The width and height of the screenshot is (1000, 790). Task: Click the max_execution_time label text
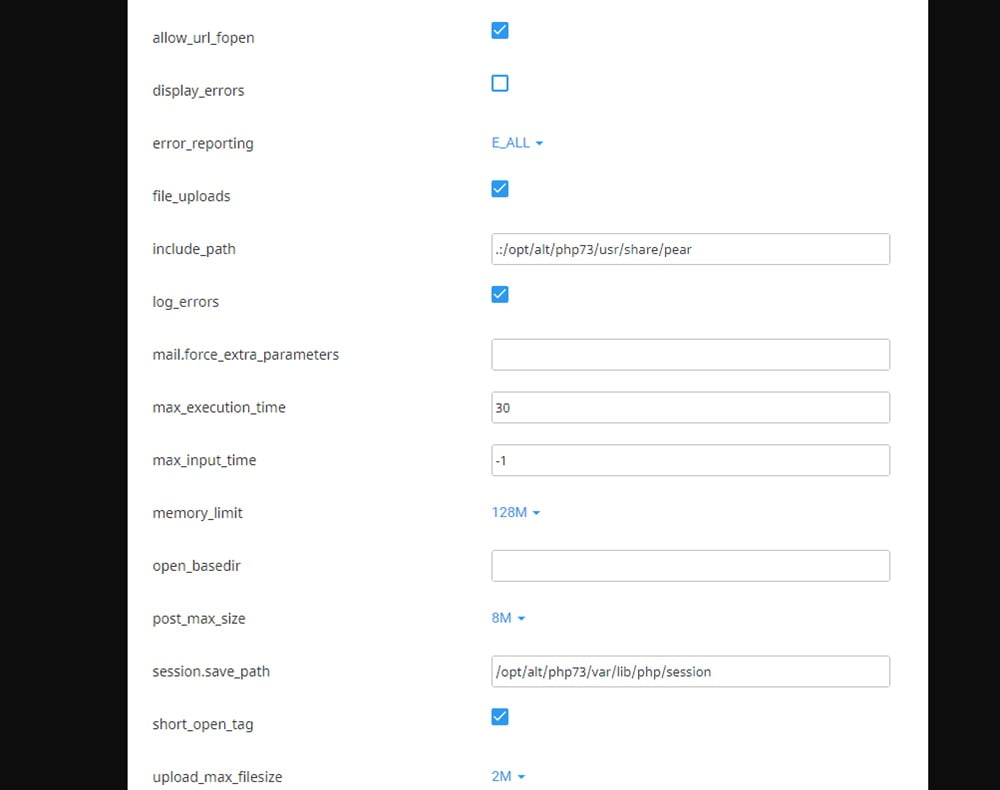click(219, 407)
